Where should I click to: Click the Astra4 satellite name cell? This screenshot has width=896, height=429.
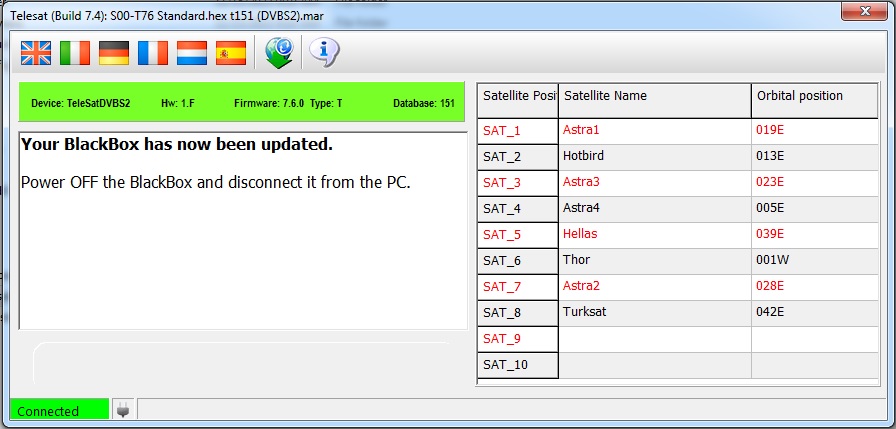click(655, 209)
